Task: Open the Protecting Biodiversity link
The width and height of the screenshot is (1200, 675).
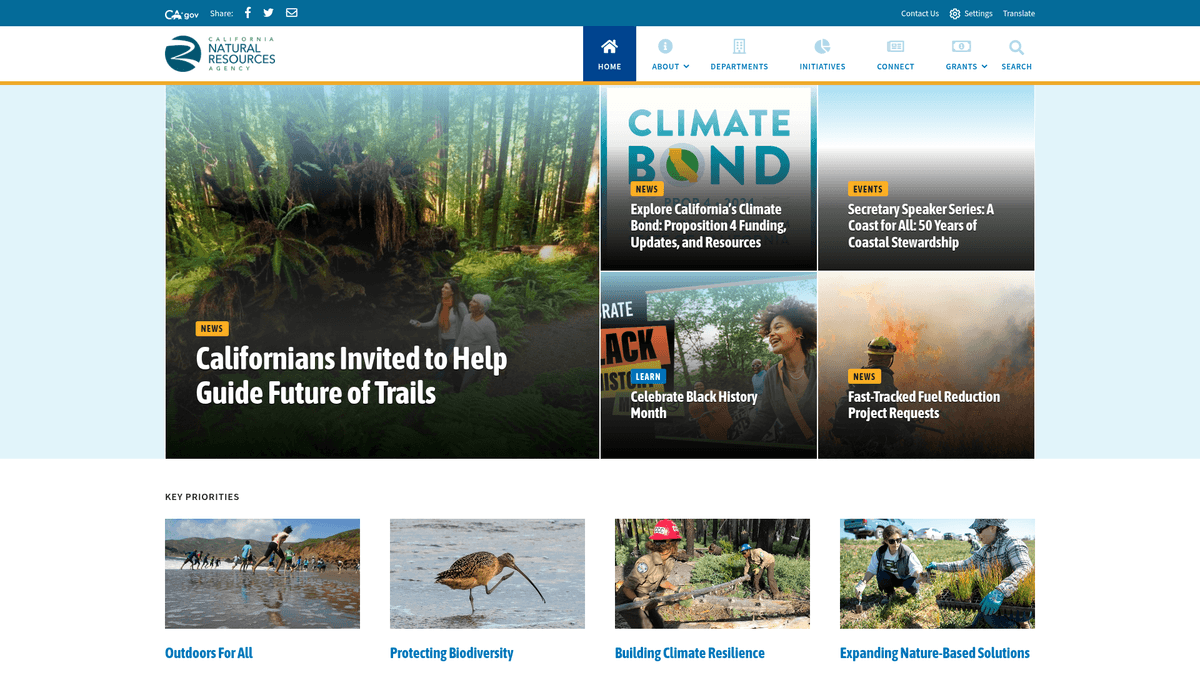Action: 450,652
